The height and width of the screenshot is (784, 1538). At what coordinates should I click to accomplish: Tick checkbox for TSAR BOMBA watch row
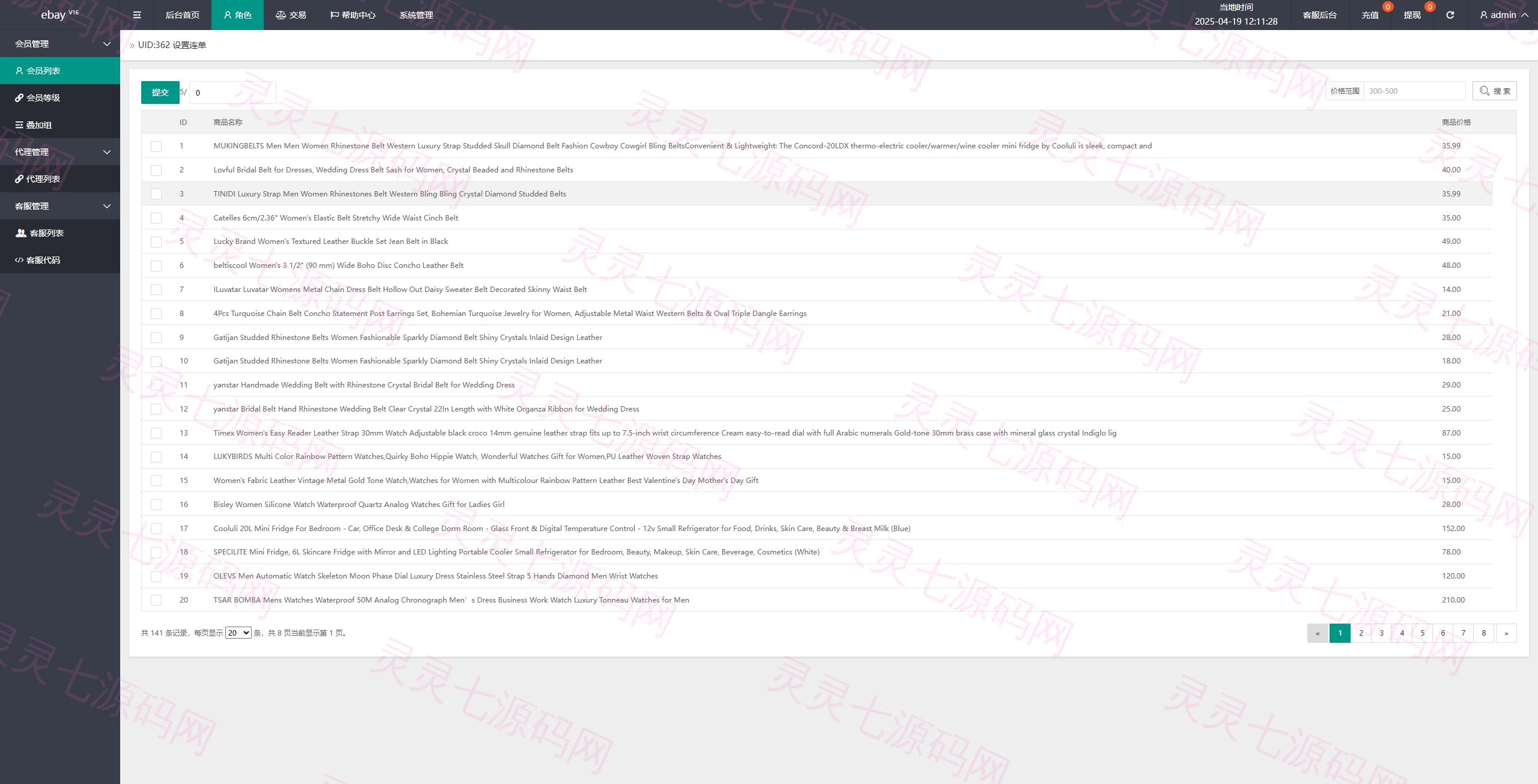coord(156,600)
